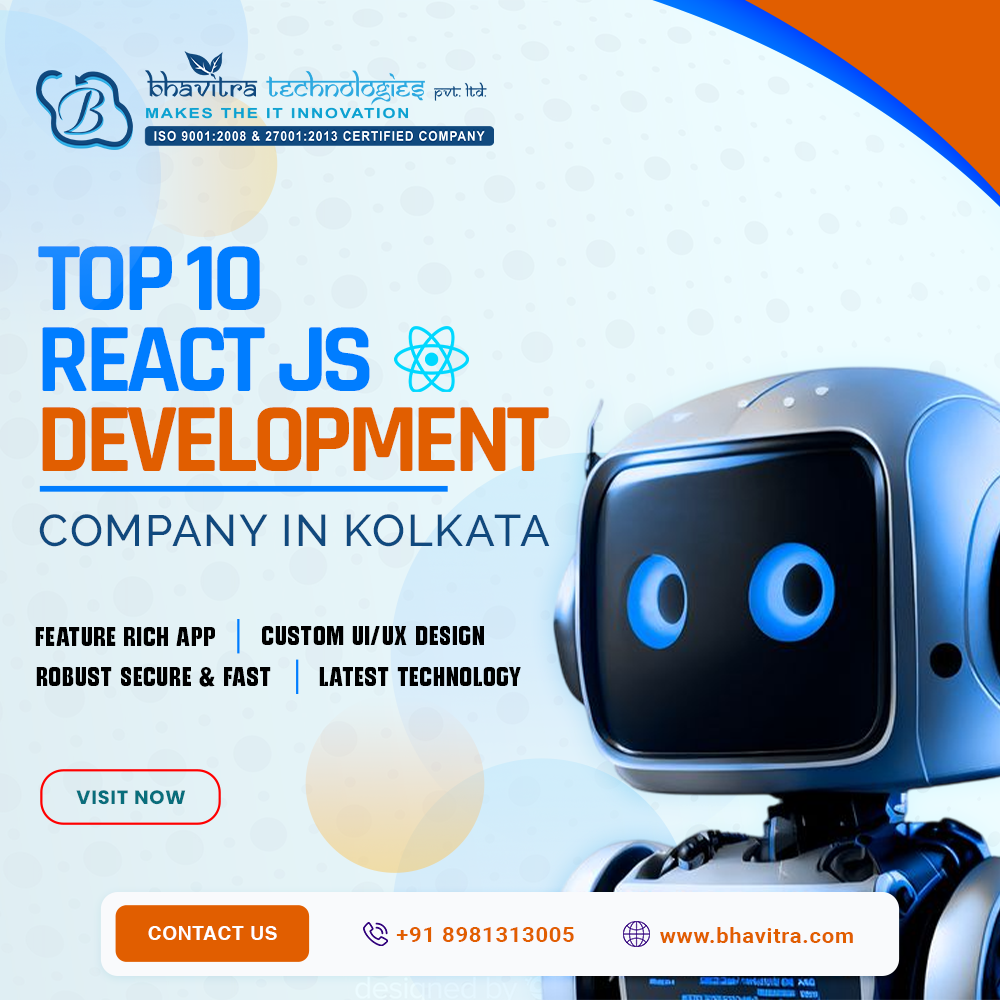Click the 'bhavitra technologies' company name

(x=285, y=87)
